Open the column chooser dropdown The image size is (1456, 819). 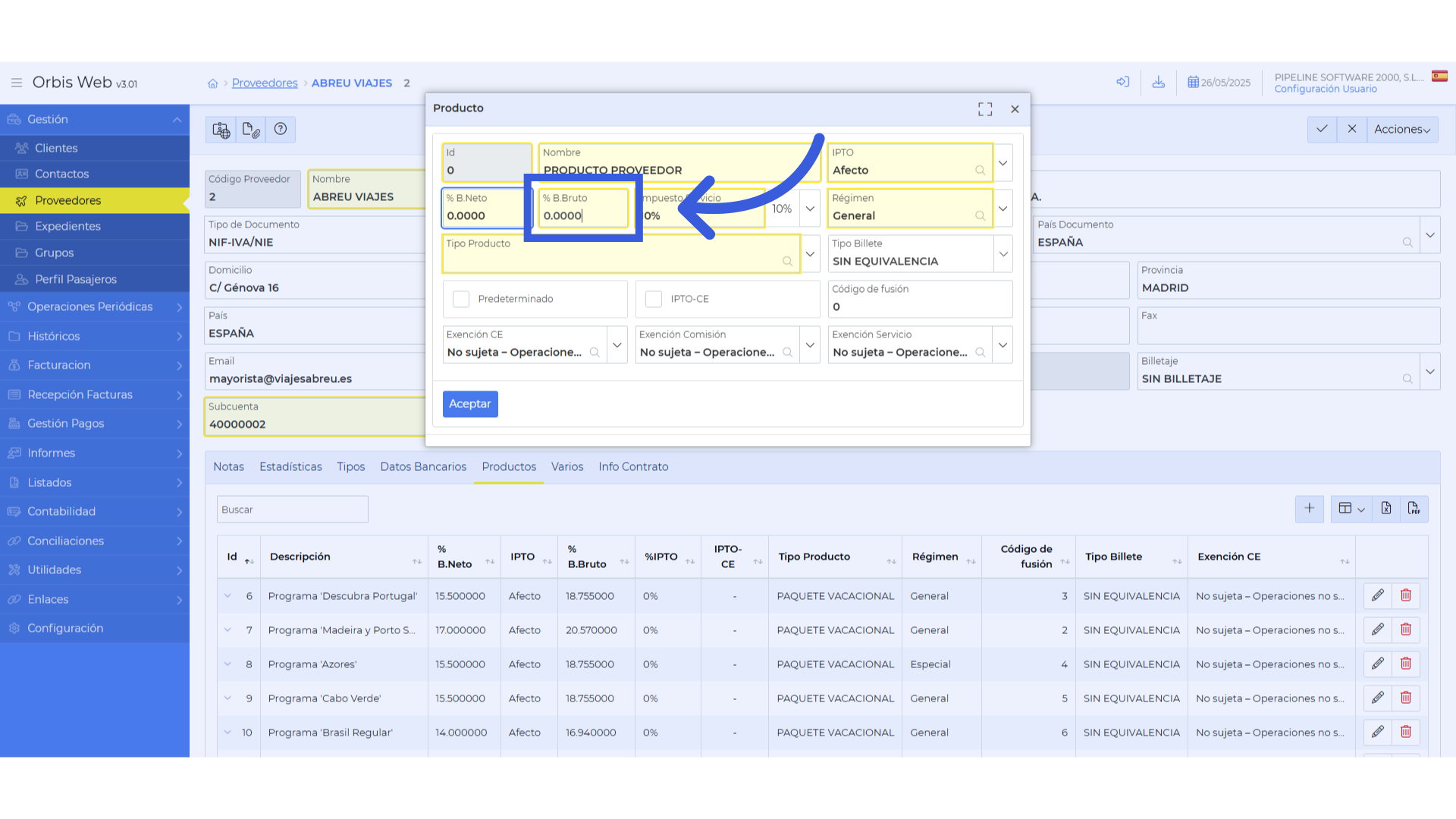point(1351,509)
